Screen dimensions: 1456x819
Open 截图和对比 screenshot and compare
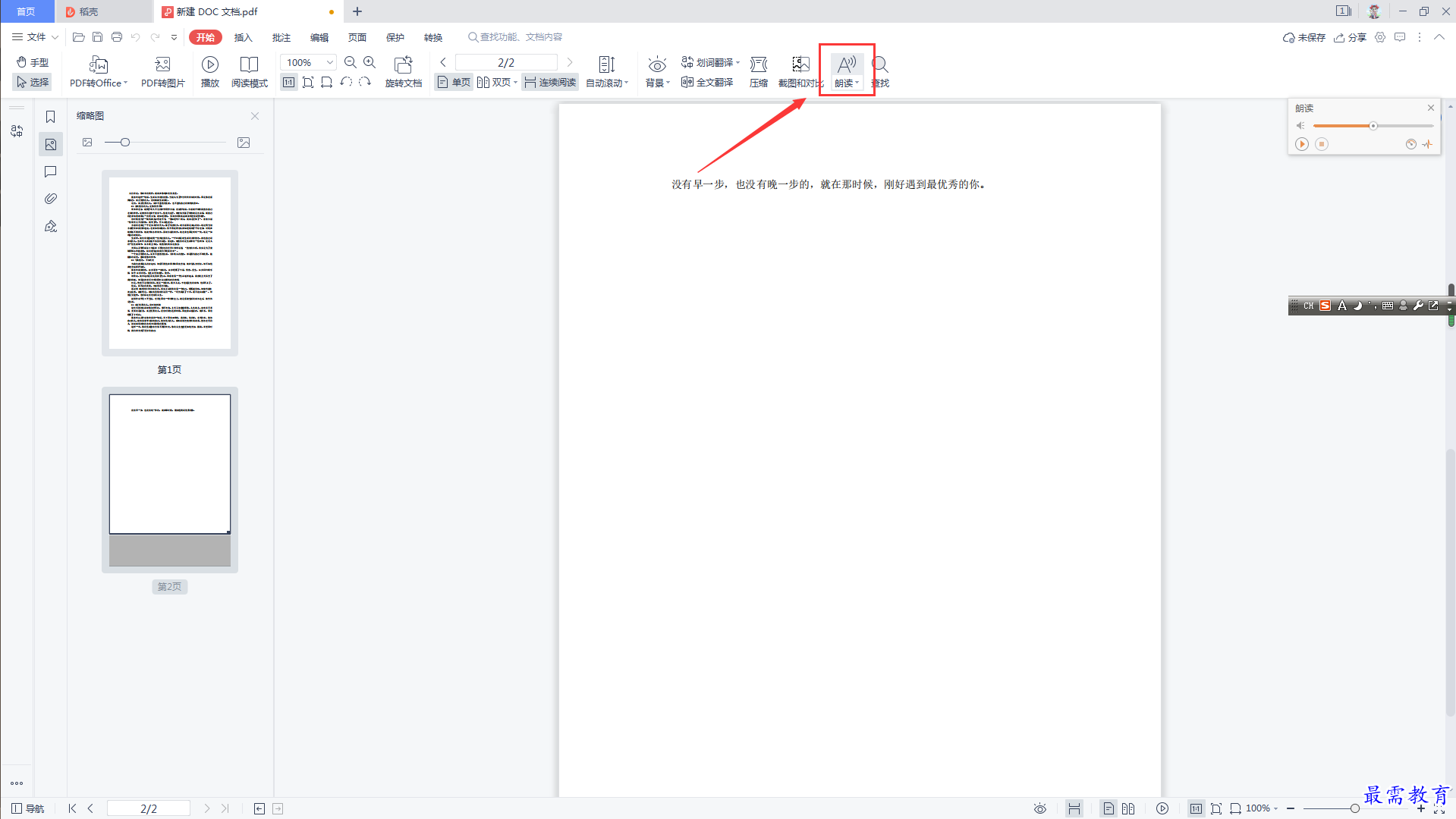click(800, 73)
